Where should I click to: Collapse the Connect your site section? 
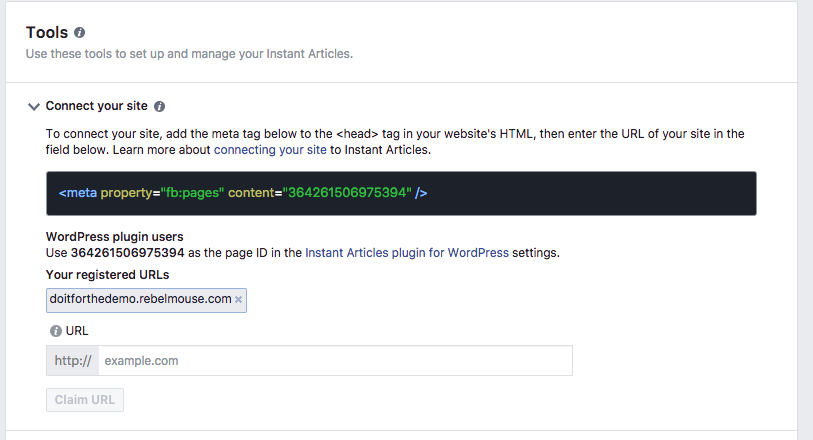click(34, 106)
